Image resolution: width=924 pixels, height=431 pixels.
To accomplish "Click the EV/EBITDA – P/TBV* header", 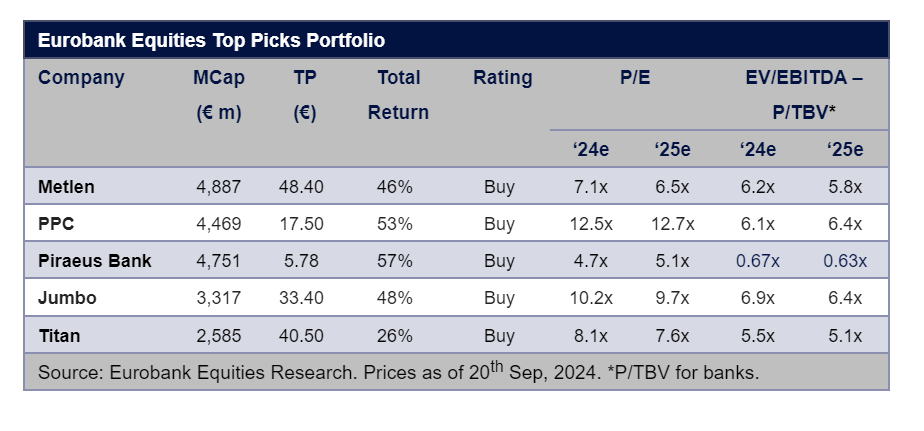I will pos(804,95).
